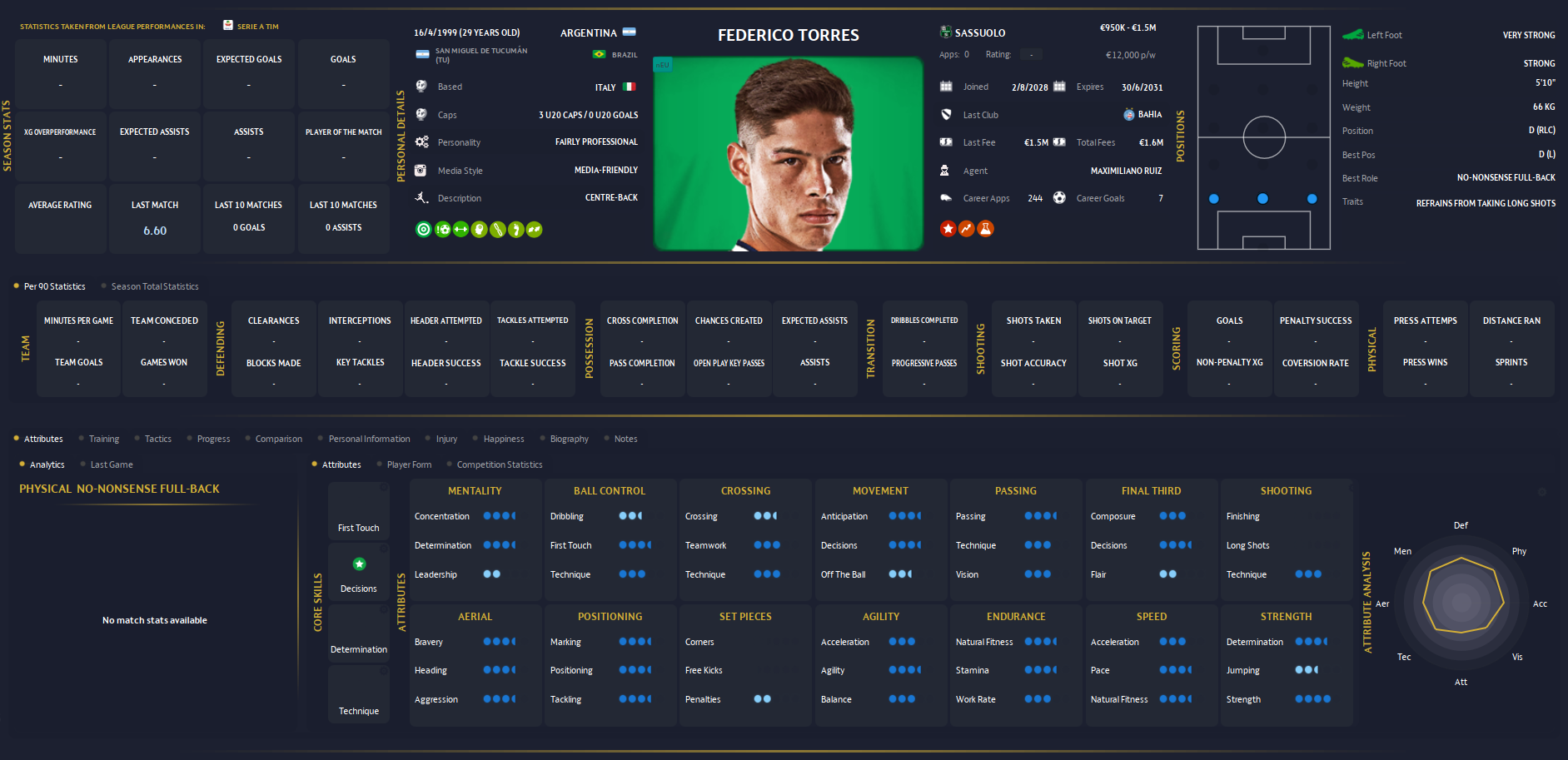Image resolution: width=1568 pixels, height=760 pixels.
Task: Open agent MAXIMILIANO RUIZ
Action: point(1126,171)
